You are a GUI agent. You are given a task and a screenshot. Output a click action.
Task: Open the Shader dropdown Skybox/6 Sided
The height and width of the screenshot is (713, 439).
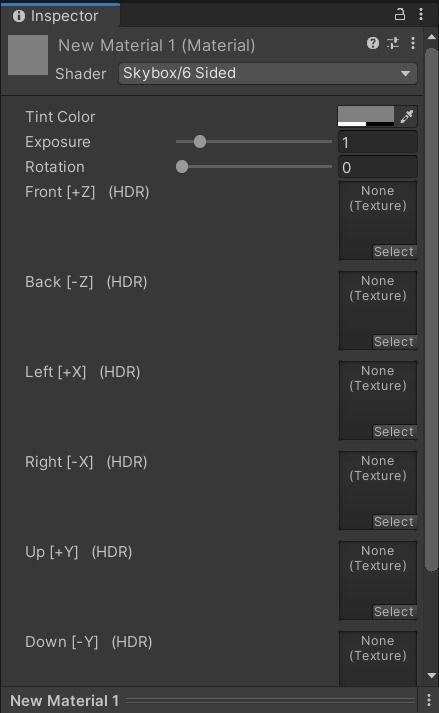267,73
